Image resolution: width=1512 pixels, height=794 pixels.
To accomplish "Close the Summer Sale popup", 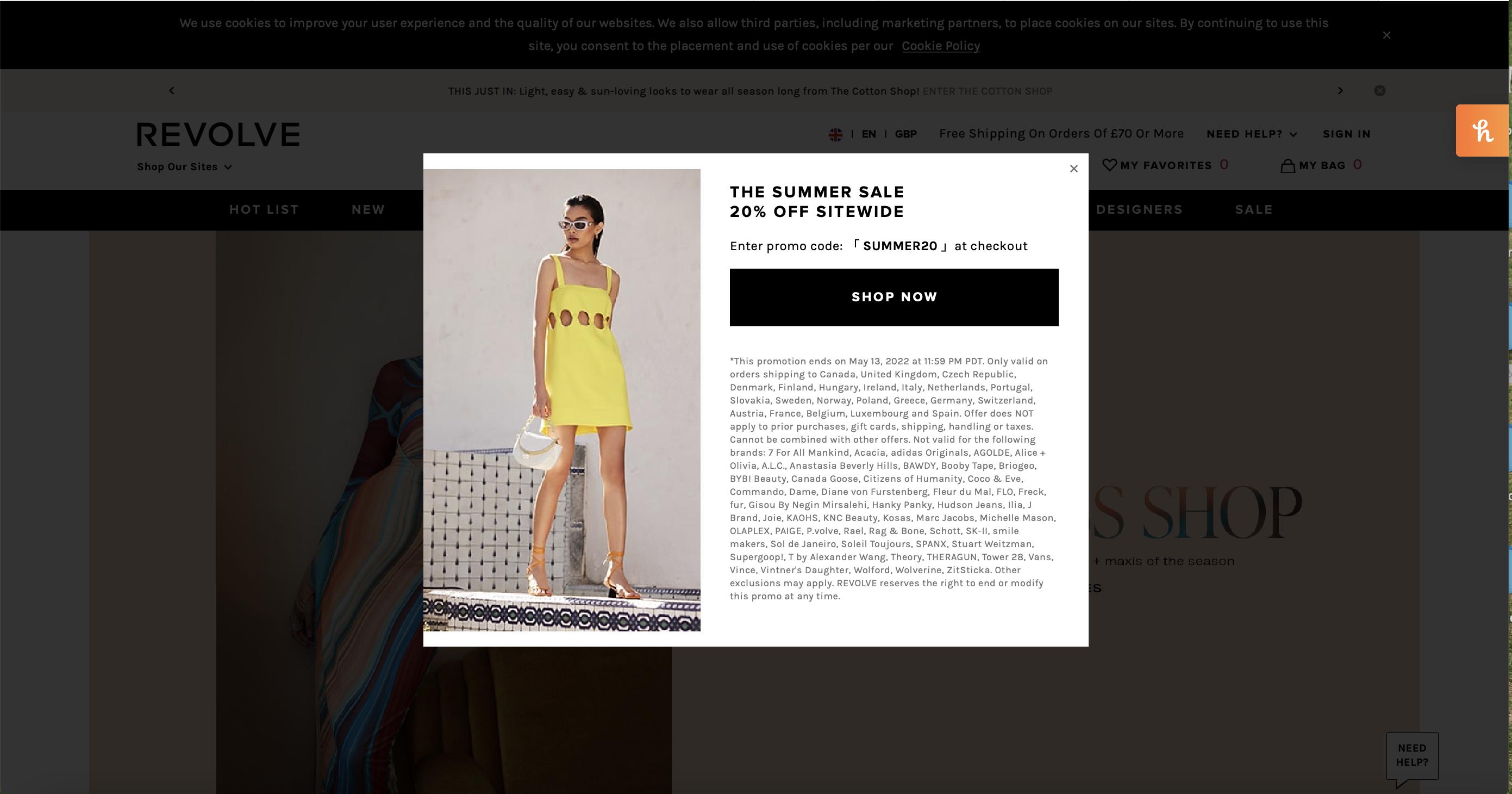I will [1073, 169].
